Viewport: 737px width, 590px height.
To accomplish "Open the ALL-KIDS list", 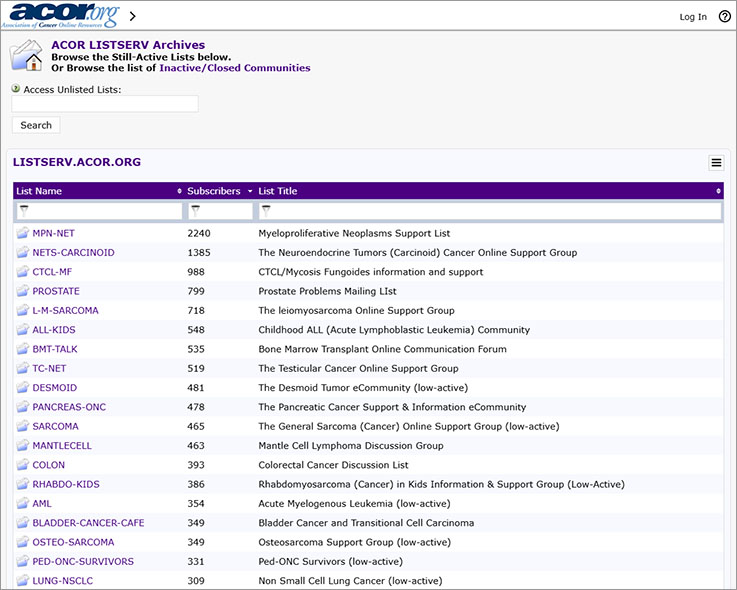I will [54, 330].
